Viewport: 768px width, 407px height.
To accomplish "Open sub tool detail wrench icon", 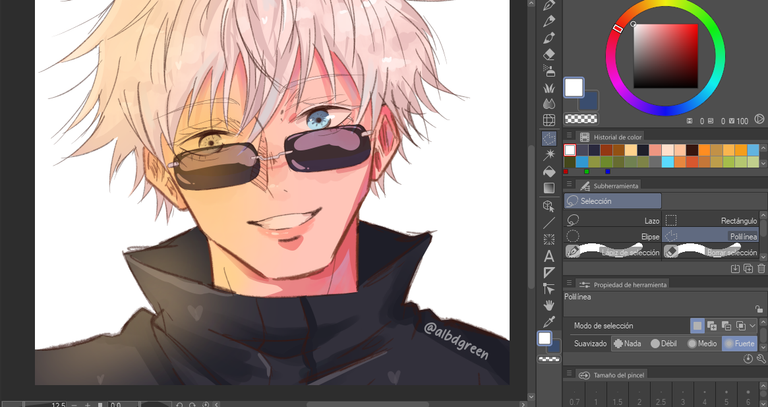I will point(761,359).
